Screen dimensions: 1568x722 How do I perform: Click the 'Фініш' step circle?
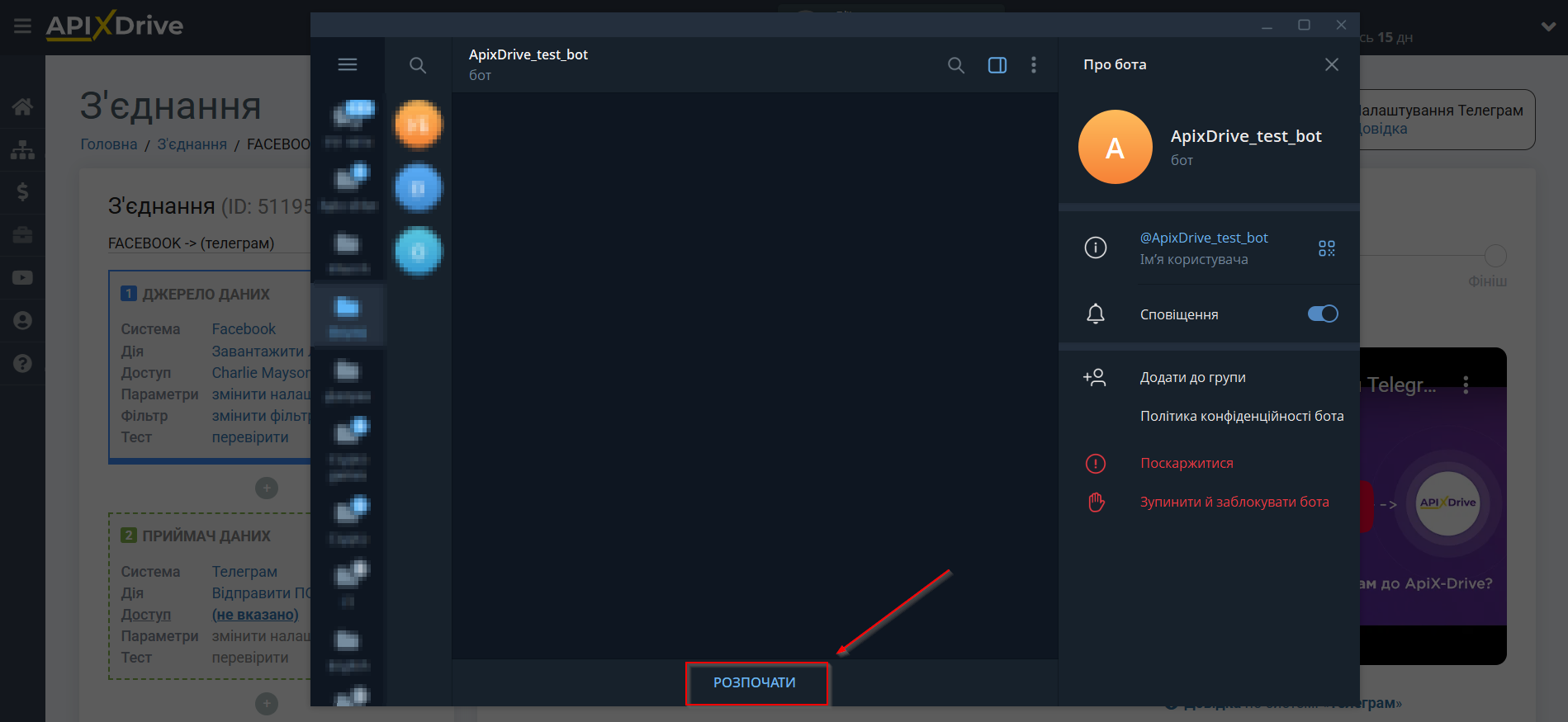click(1495, 256)
